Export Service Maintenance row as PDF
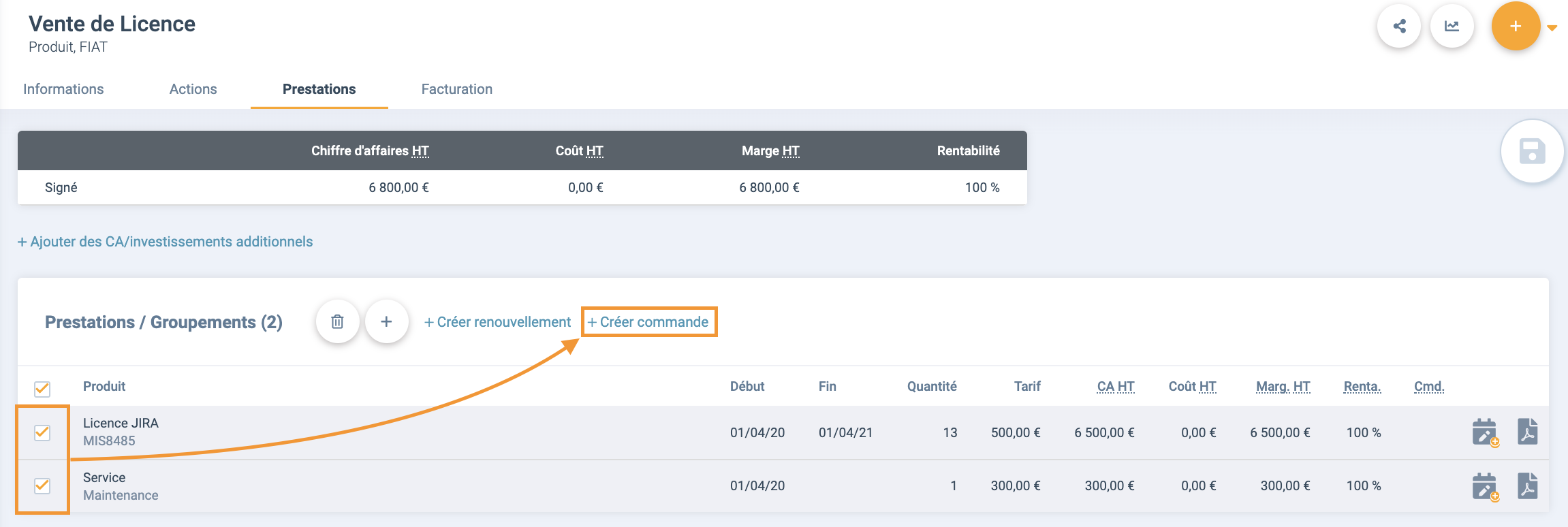The image size is (1568, 527). click(1528, 486)
